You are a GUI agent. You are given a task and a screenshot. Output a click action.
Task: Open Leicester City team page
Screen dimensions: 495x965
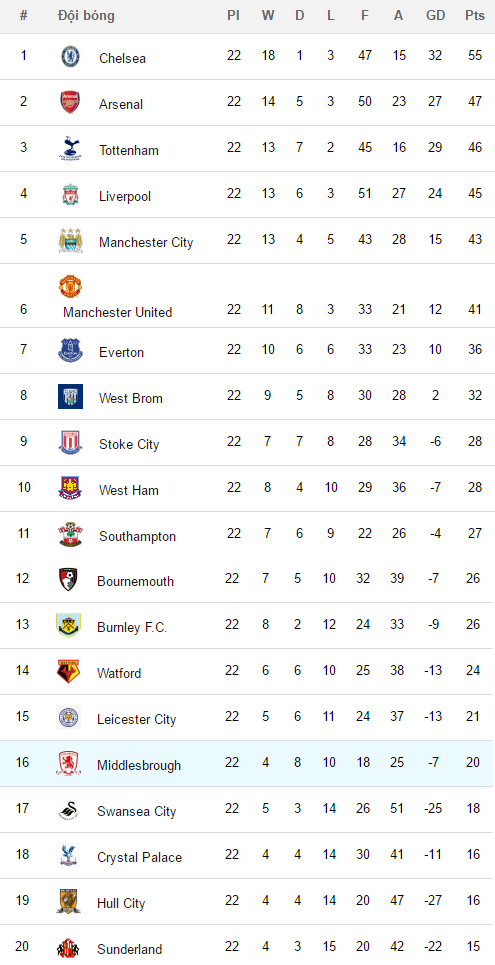pyautogui.click(x=137, y=719)
